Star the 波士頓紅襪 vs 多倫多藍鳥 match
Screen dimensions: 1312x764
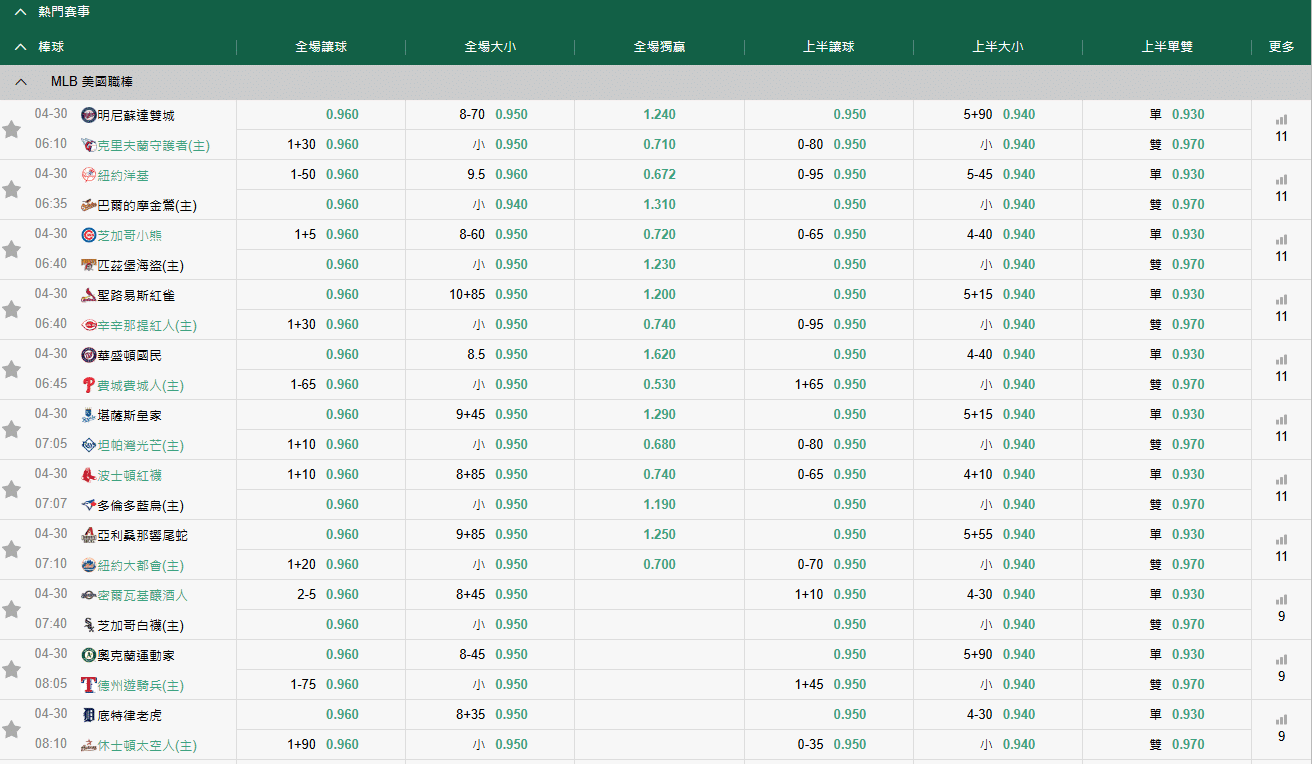point(12,489)
